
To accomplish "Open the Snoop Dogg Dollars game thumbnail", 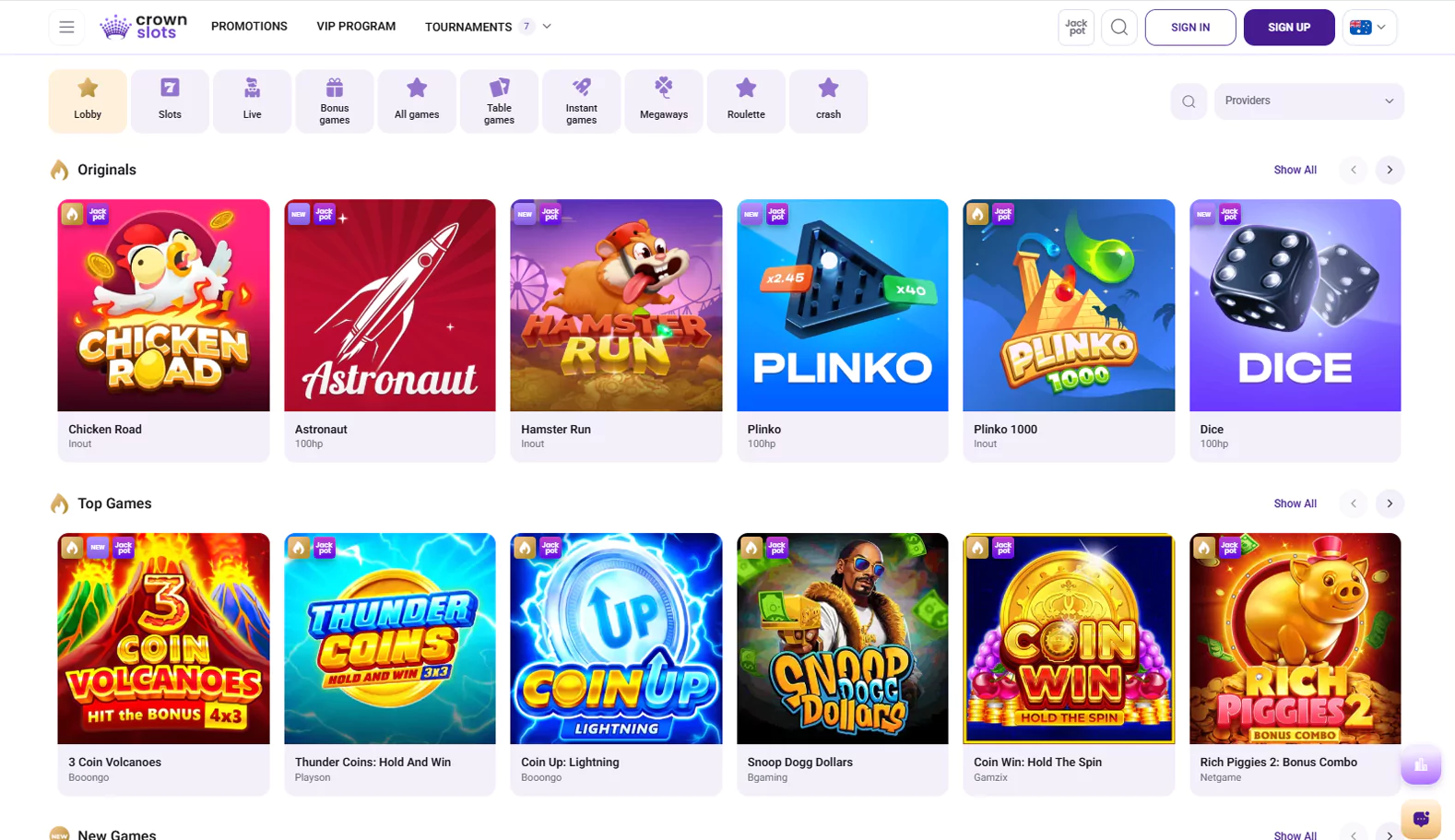I will point(842,639).
